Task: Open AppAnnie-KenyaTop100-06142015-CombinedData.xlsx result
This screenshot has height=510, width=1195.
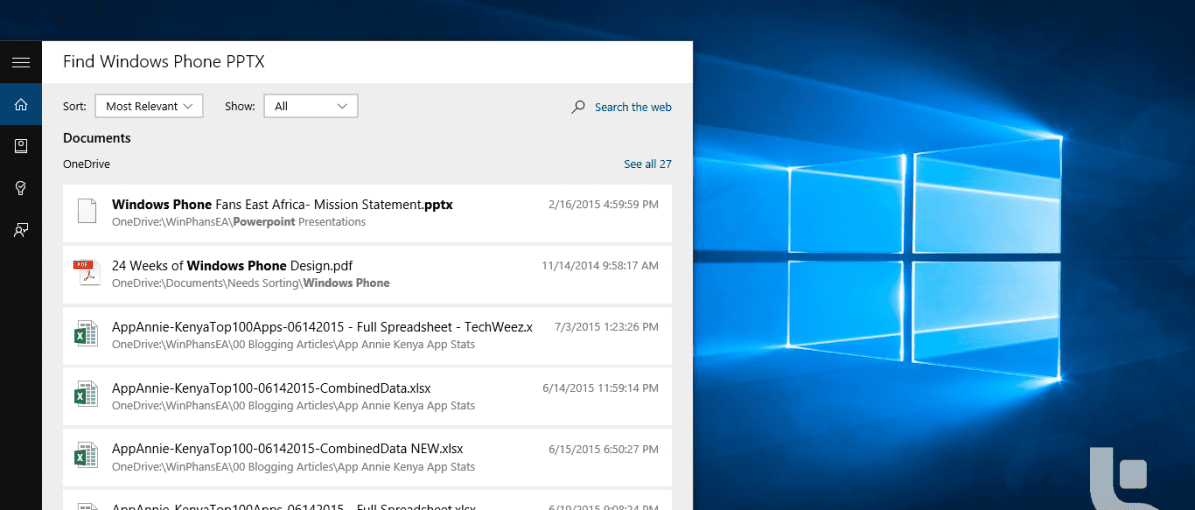Action: coord(367,396)
